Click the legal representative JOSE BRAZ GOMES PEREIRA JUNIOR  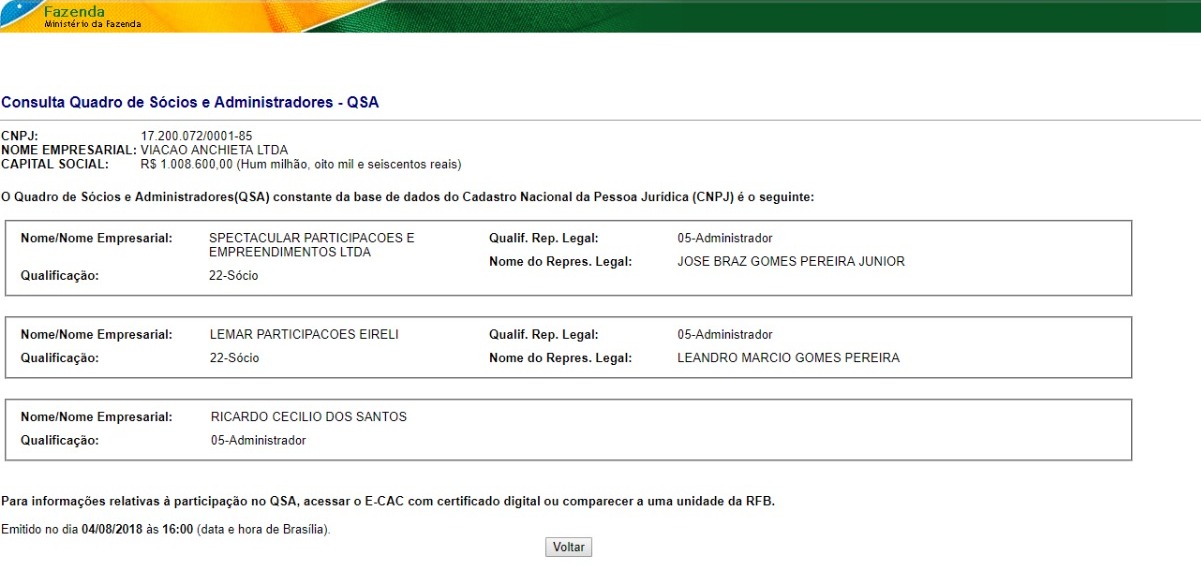point(790,262)
